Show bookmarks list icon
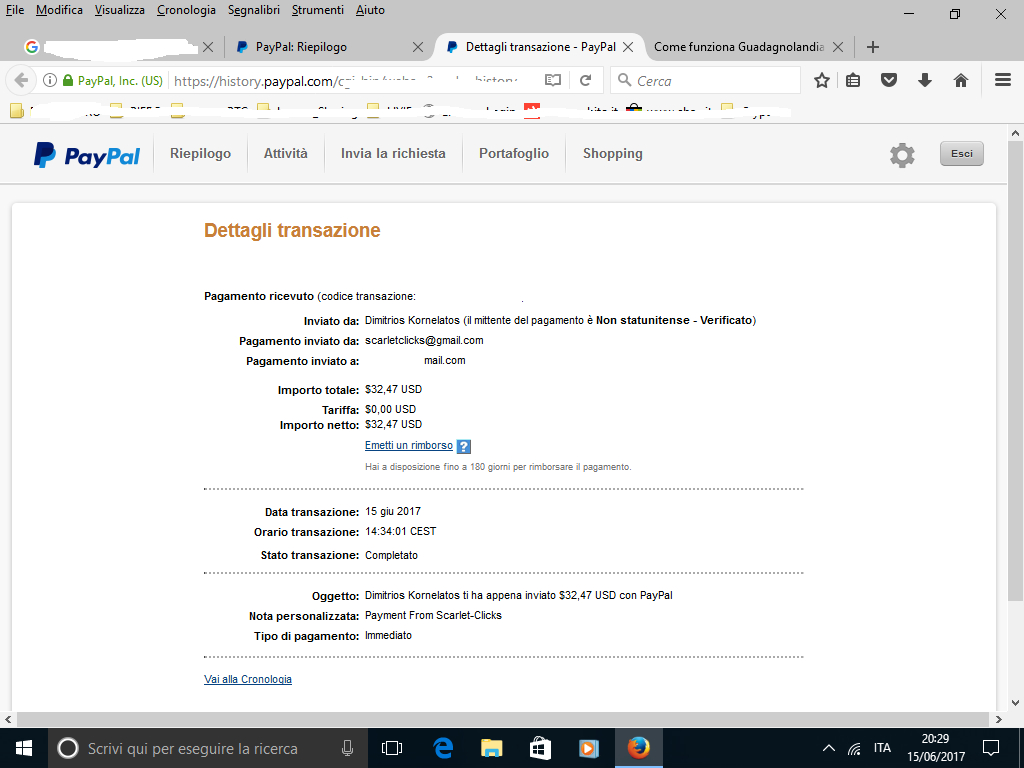The image size is (1024, 768). 853,80
